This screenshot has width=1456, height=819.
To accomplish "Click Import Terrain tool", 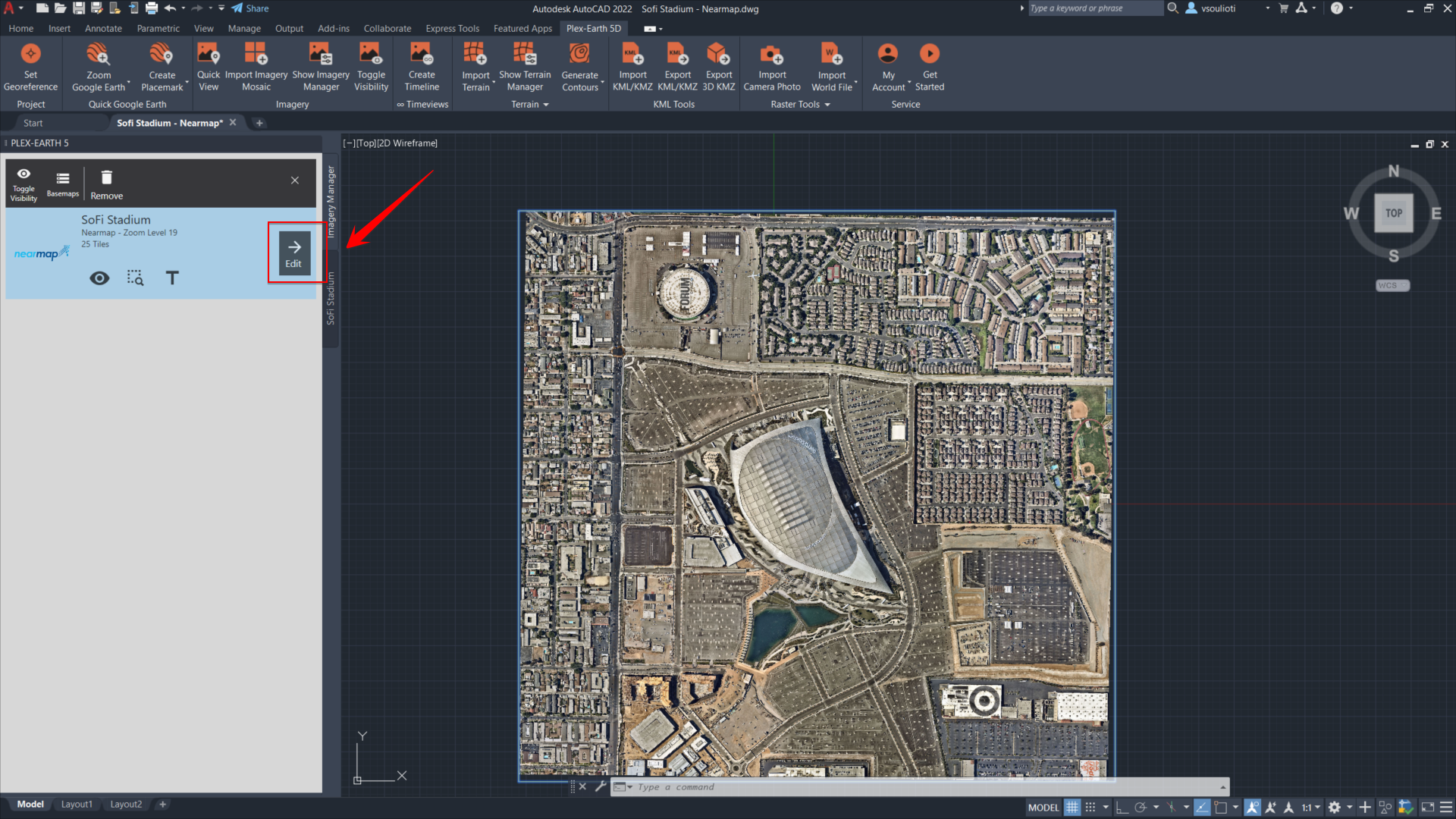I will tap(475, 67).
